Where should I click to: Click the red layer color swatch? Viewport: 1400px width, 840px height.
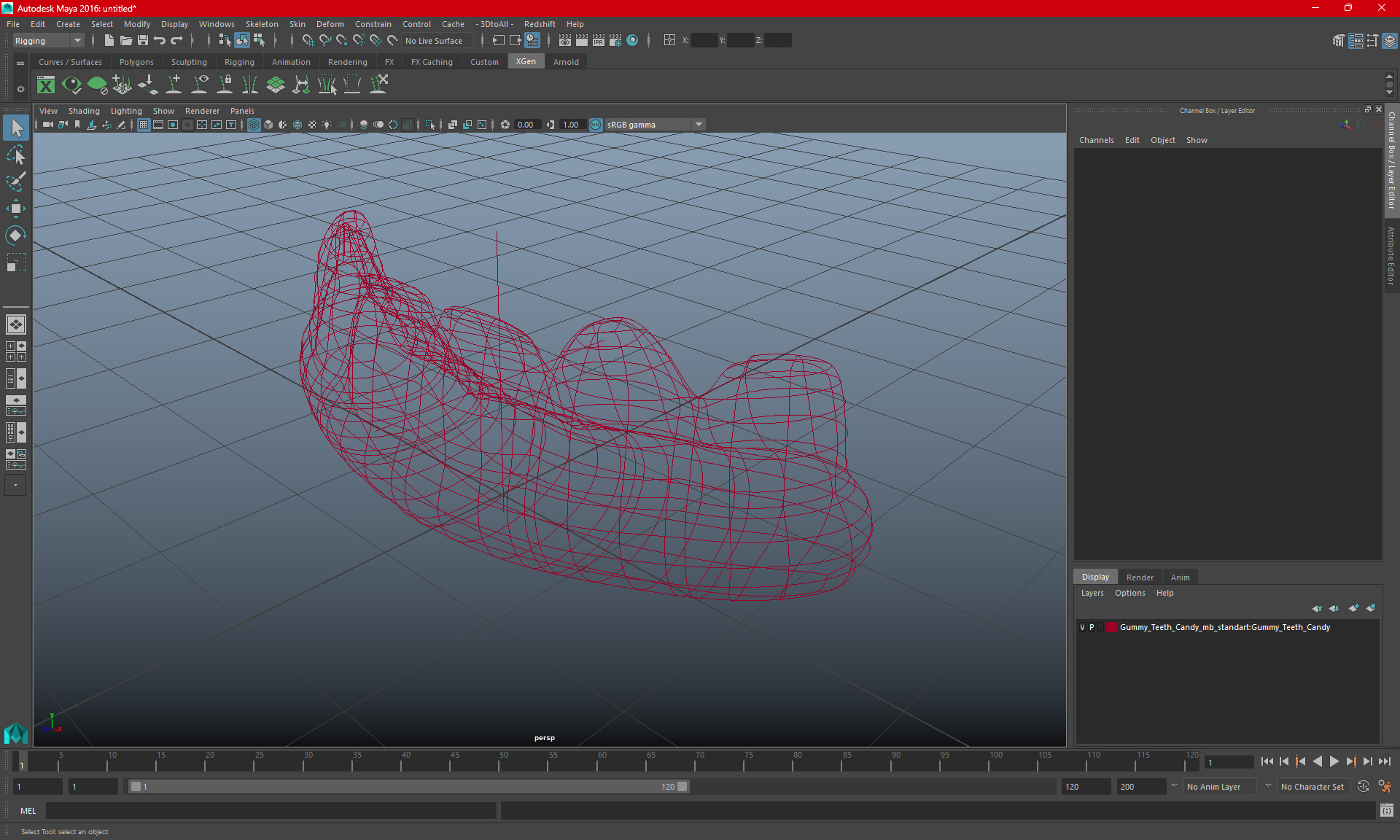coord(1112,627)
